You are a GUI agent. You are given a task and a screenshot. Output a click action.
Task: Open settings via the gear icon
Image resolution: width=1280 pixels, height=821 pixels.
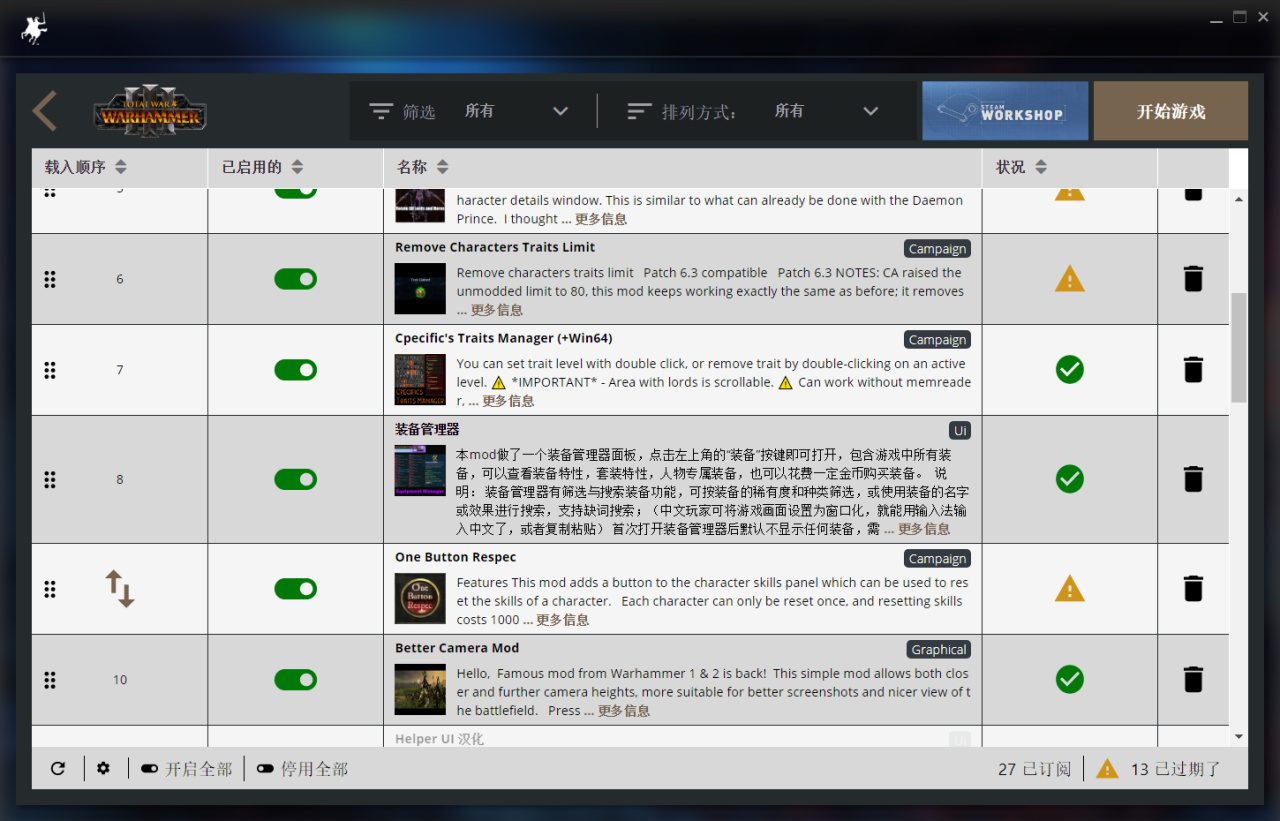pos(103,768)
